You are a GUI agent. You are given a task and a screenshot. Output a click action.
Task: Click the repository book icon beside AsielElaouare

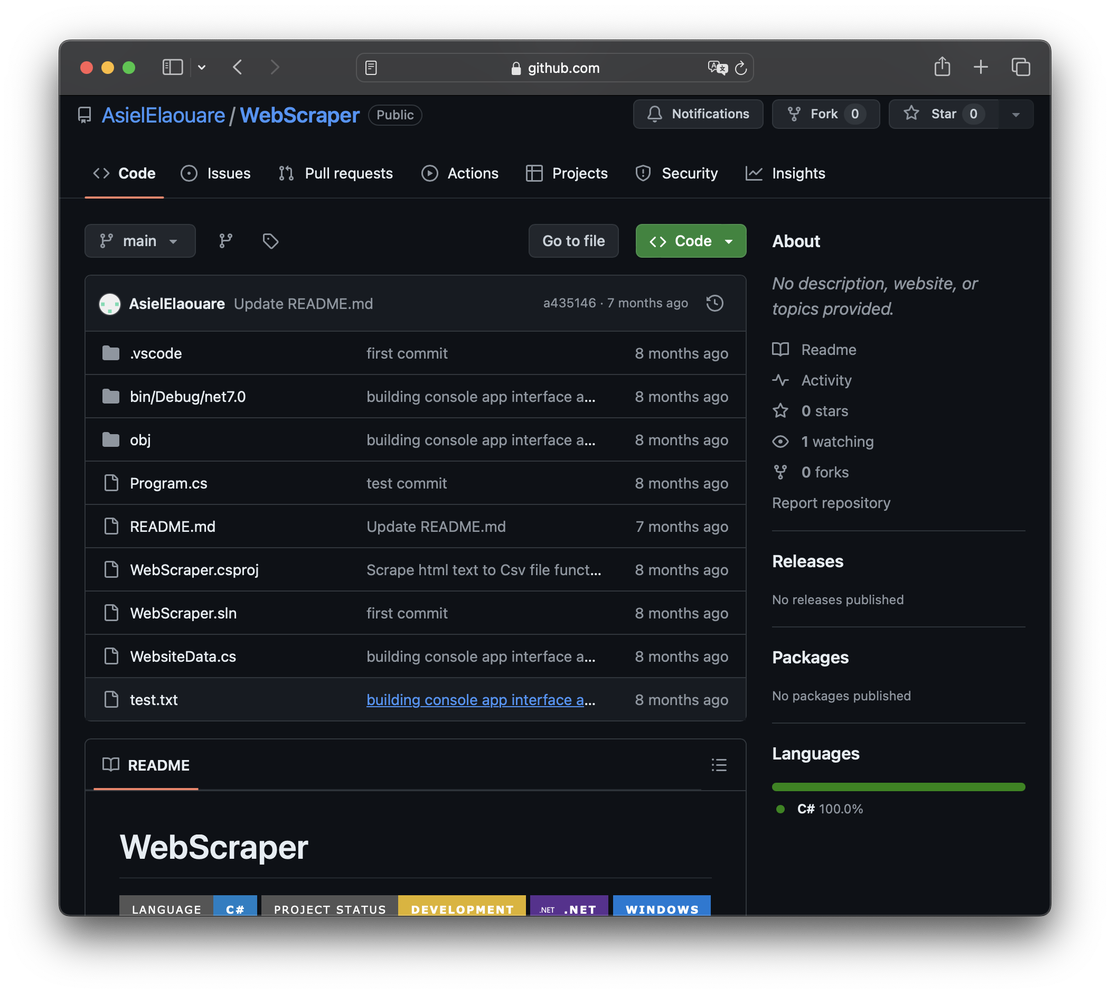point(84,114)
